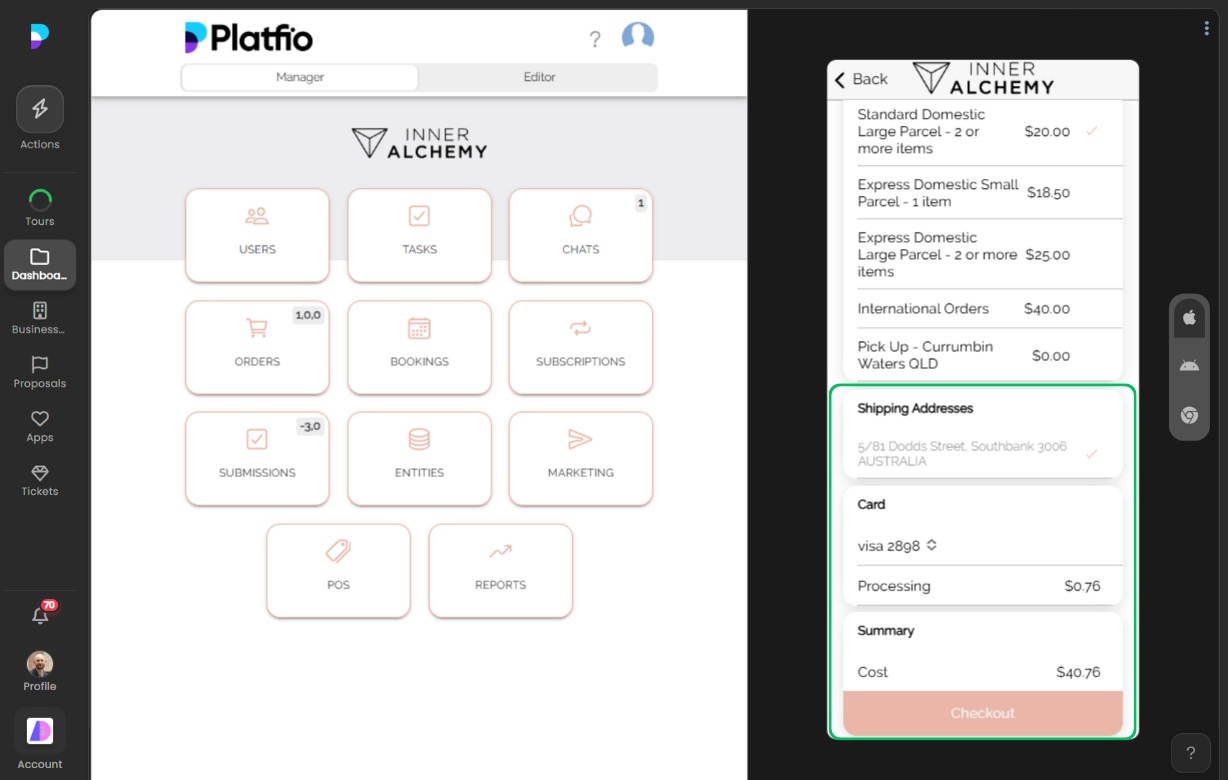Open the user avatar menu in header
Viewport: 1228px width, 780px height.
[x=638, y=38]
